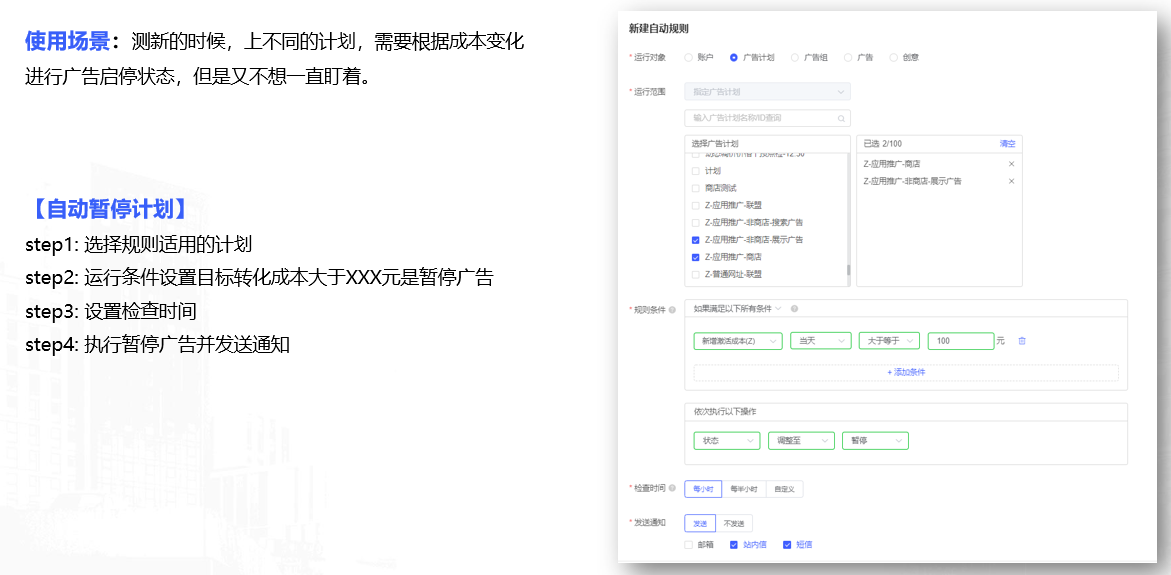Click the cost threshold field showing 100
The width and height of the screenshot is (1171, 575).
pyautogui.click(x=960, y=341)
